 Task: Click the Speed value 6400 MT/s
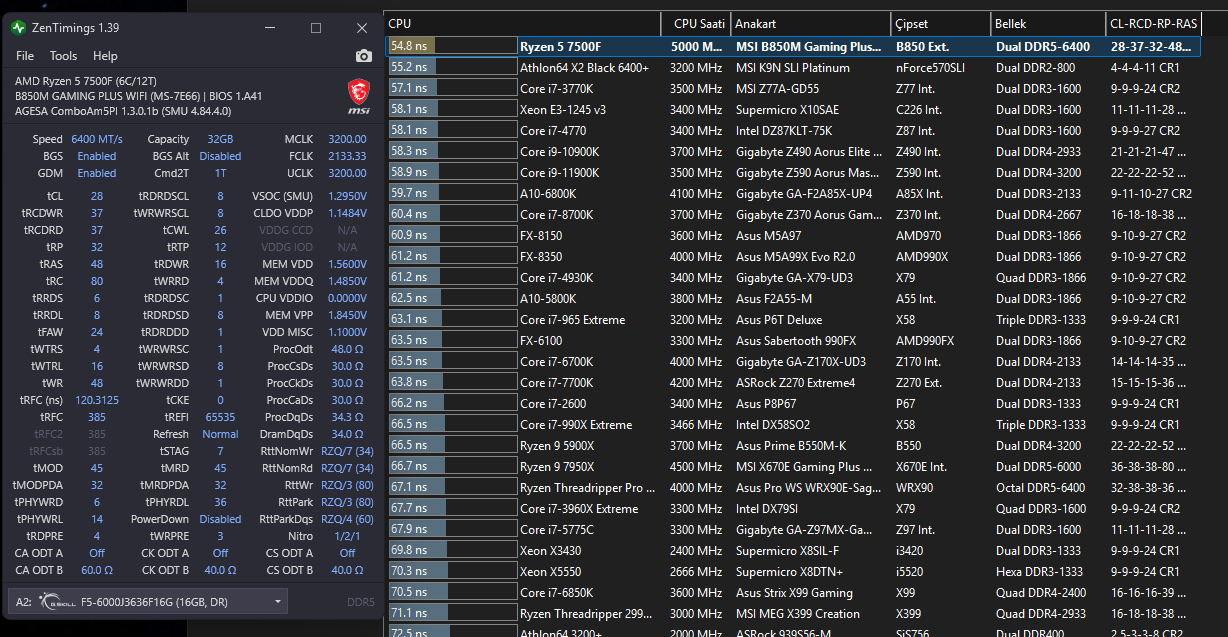tap(97, 139)
